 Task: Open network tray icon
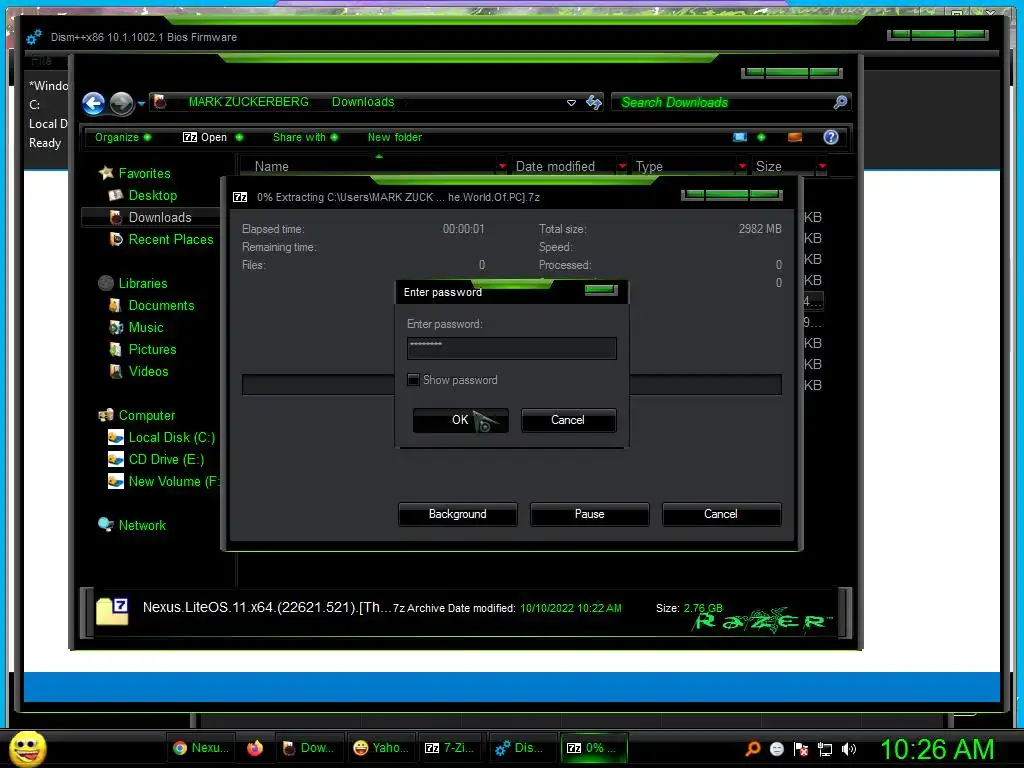tap(825, 749)
